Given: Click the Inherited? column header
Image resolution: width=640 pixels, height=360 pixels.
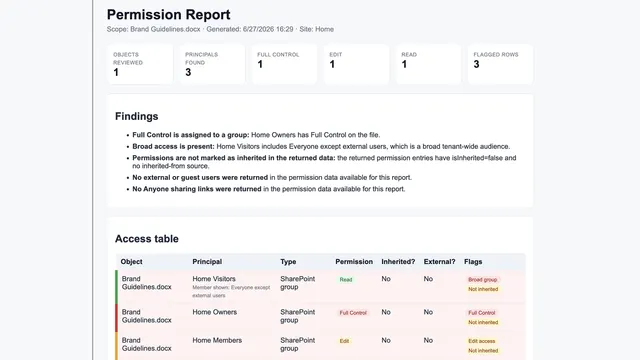Looking at the screenshot, I should (x=398, y=262).
